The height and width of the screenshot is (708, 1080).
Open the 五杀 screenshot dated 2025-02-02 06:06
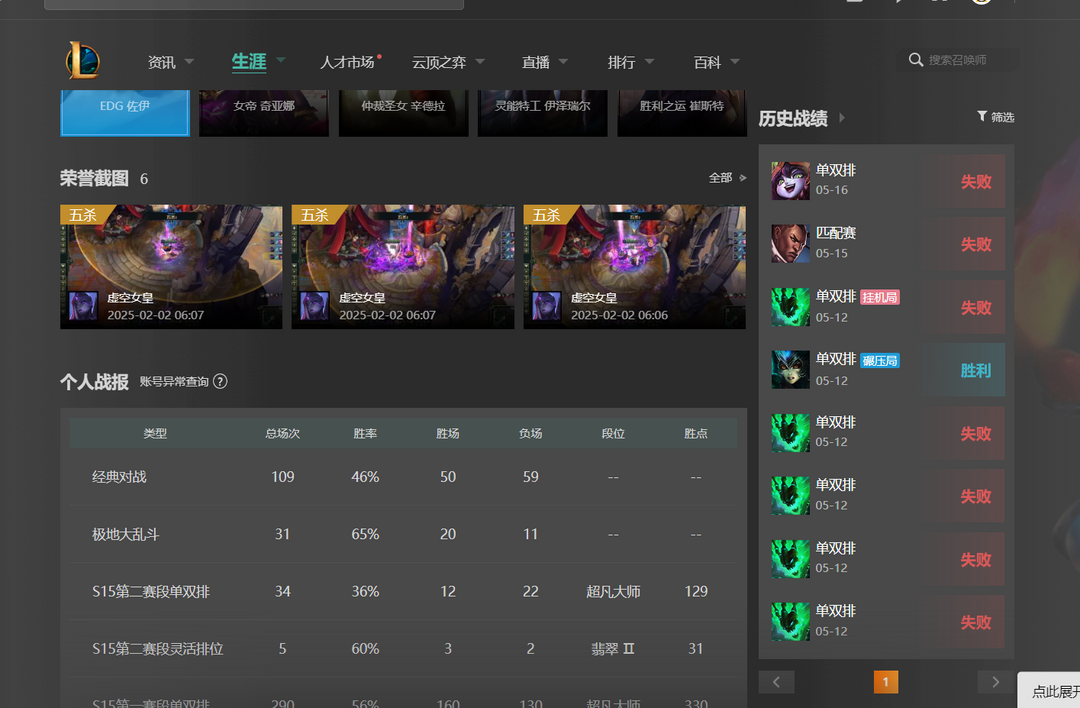pos(634,267)
